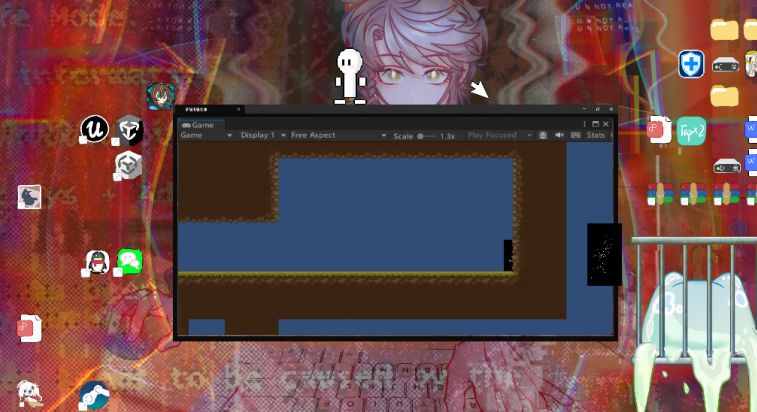The width and height of the screenshot is (757, 412).
Task: Open the Game panel three-dot options menu
Action: [584, 124]
